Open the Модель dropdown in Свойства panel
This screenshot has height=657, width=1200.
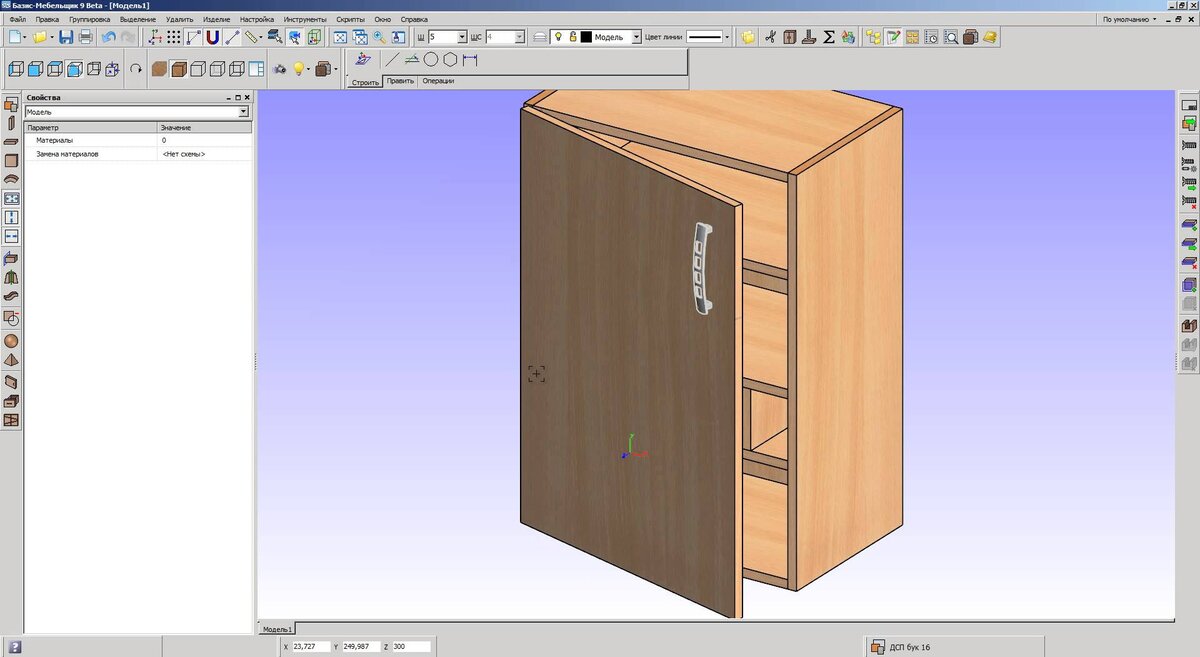coord(137,112)
